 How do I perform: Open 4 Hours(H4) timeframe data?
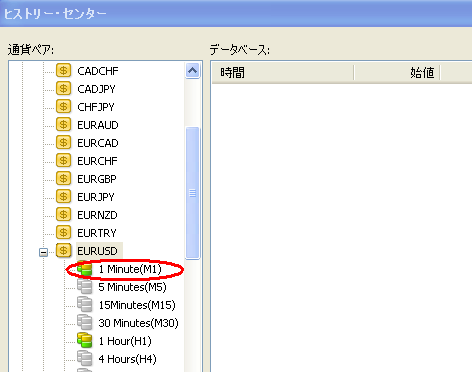(127, 359)
